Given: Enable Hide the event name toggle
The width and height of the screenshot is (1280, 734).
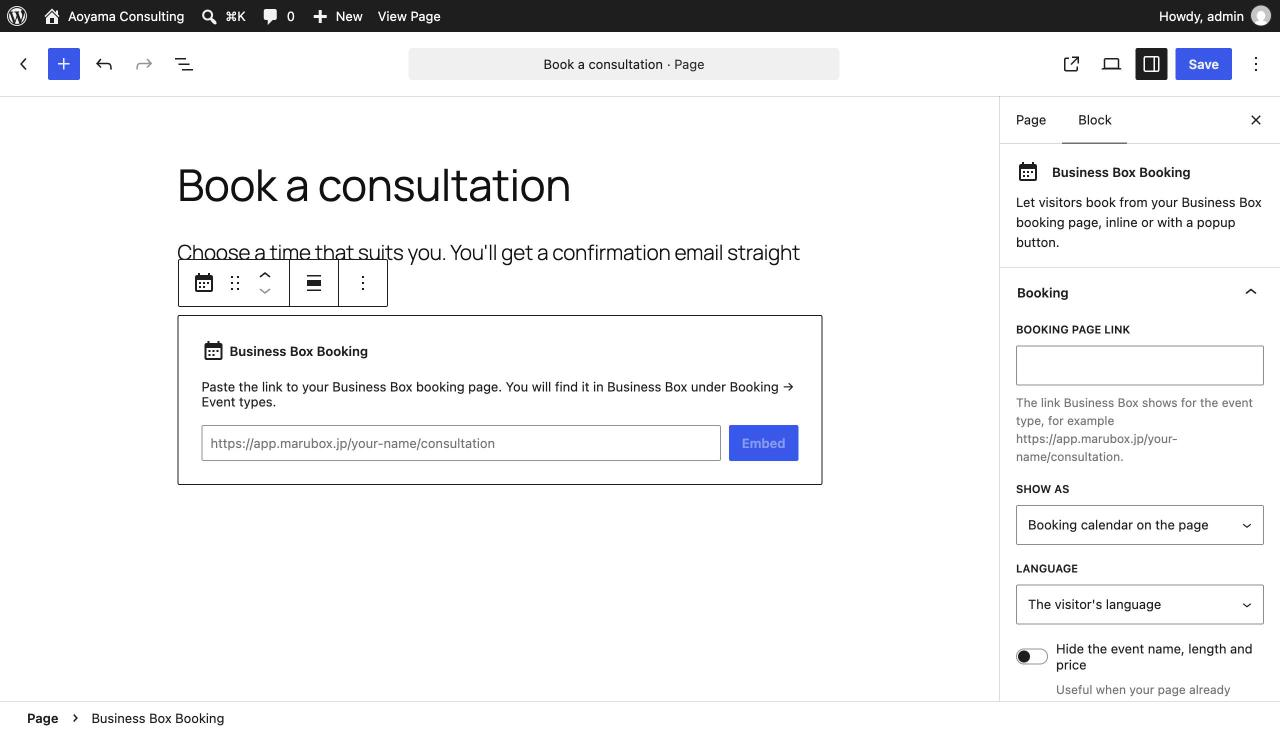Looking at the screenshot, I should tap(1032, 657).
